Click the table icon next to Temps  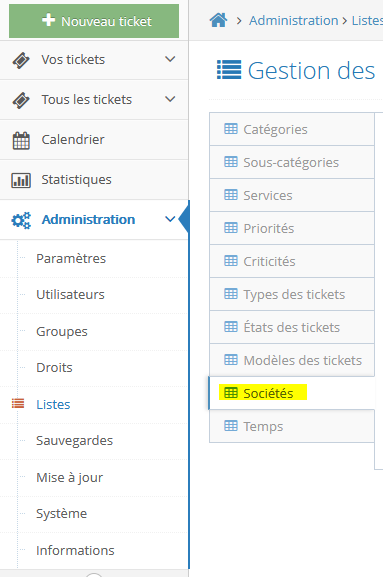pyautogui.click(x=231, y=426)
